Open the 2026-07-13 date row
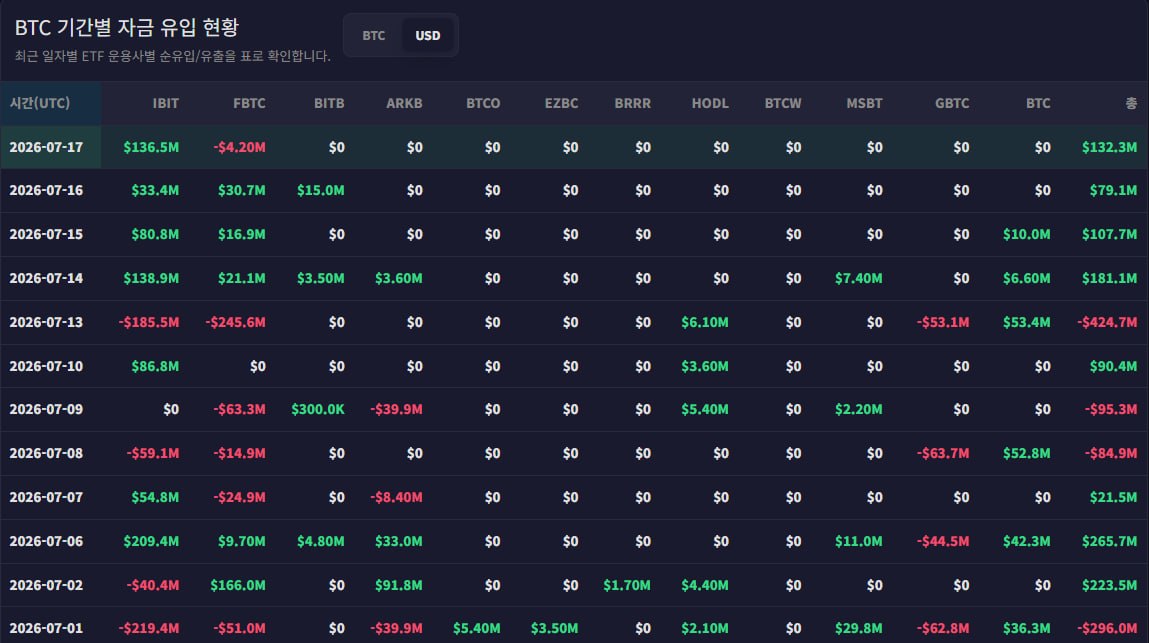Viewport: 1149px width, 643px height. pyautogui.click(x=574, y=323)
